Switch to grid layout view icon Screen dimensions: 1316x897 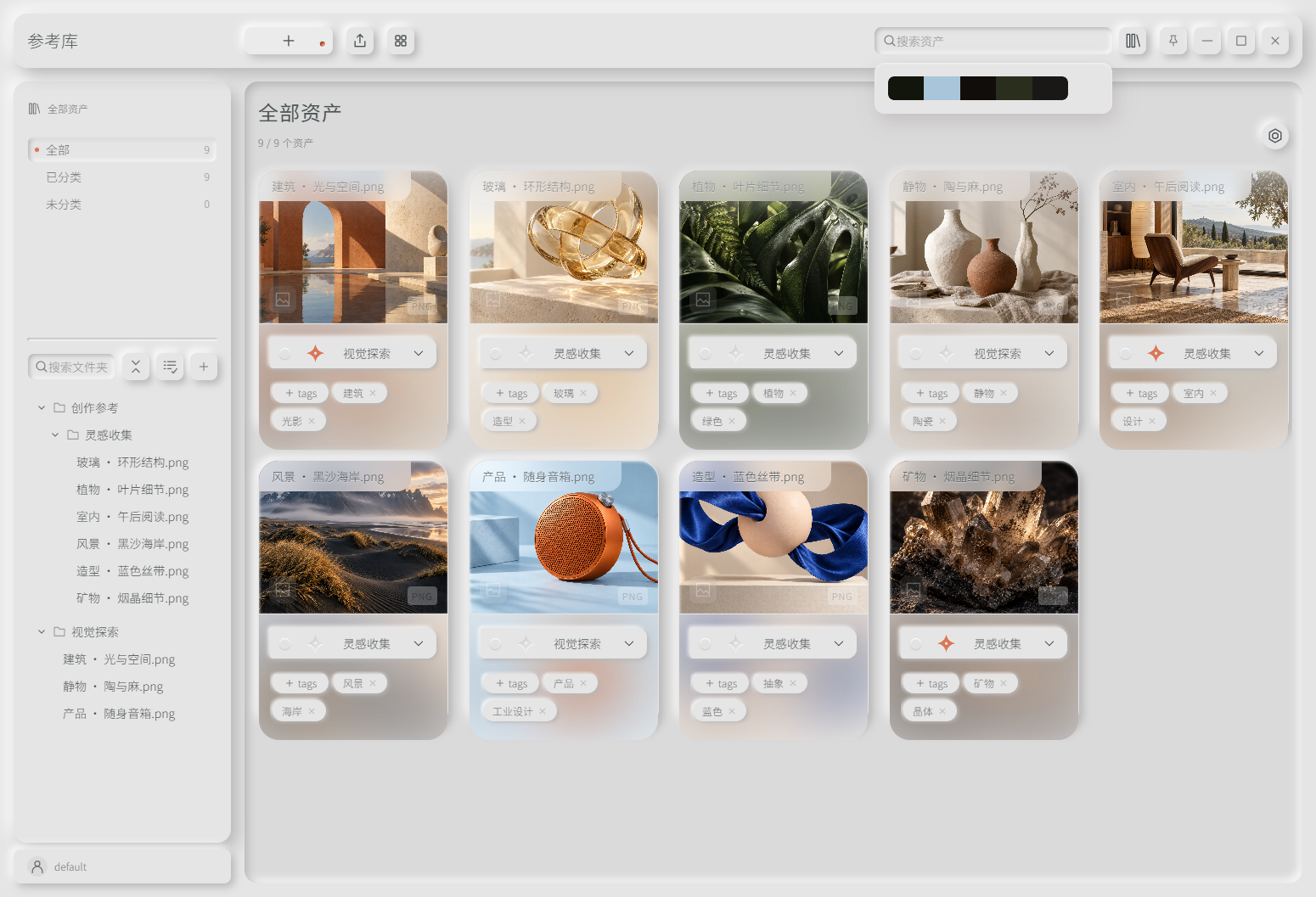tap(401, 41)
